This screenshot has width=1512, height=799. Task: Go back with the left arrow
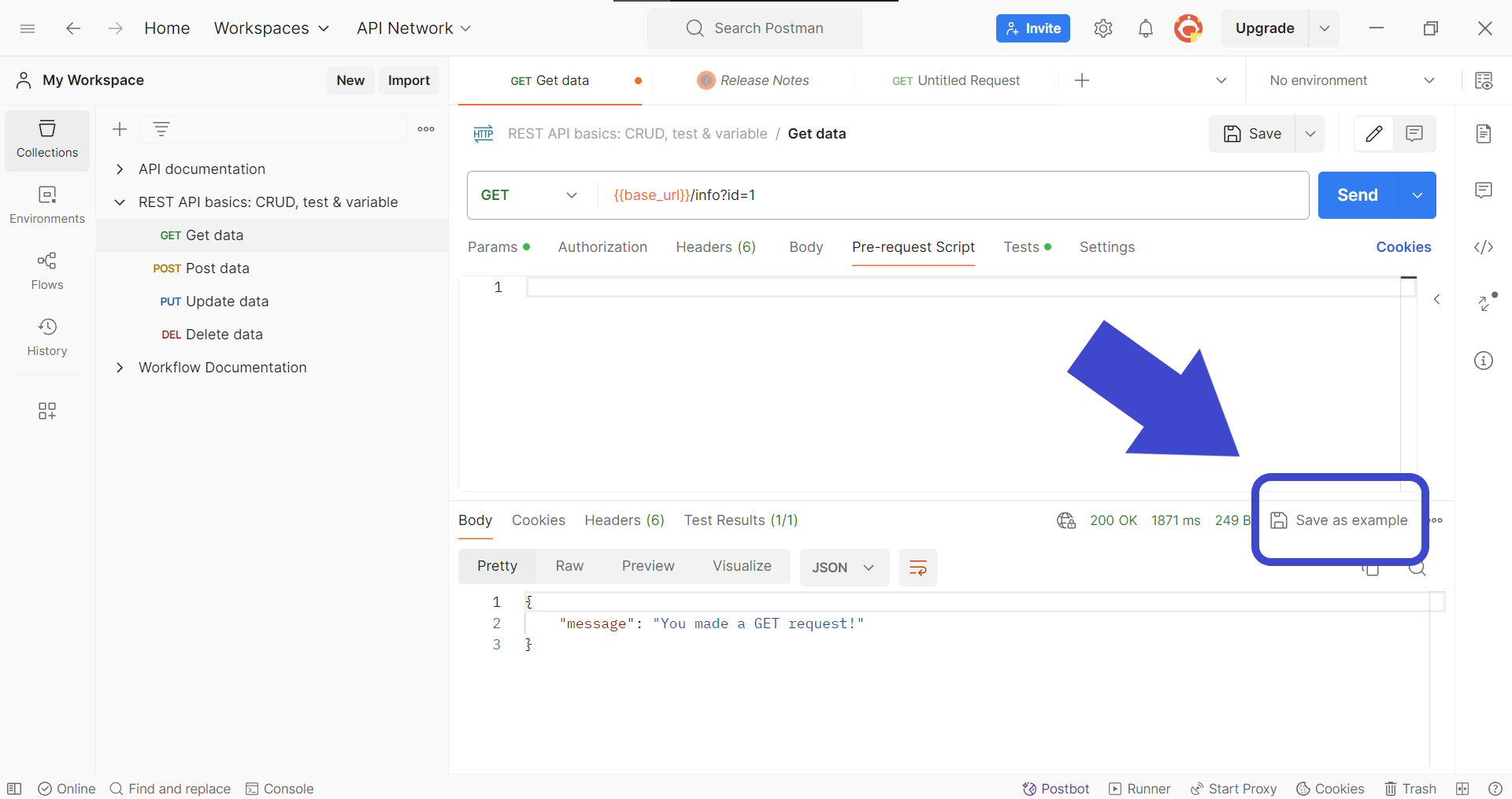[73, 28]
